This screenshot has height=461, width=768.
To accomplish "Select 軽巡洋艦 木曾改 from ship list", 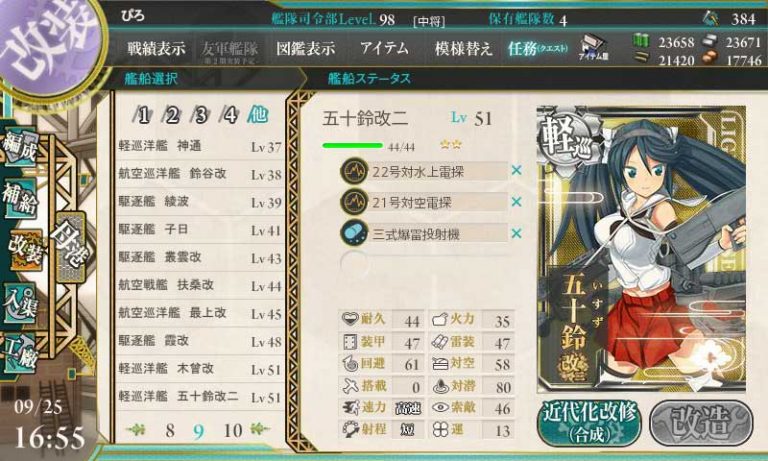I will point(200,368).
